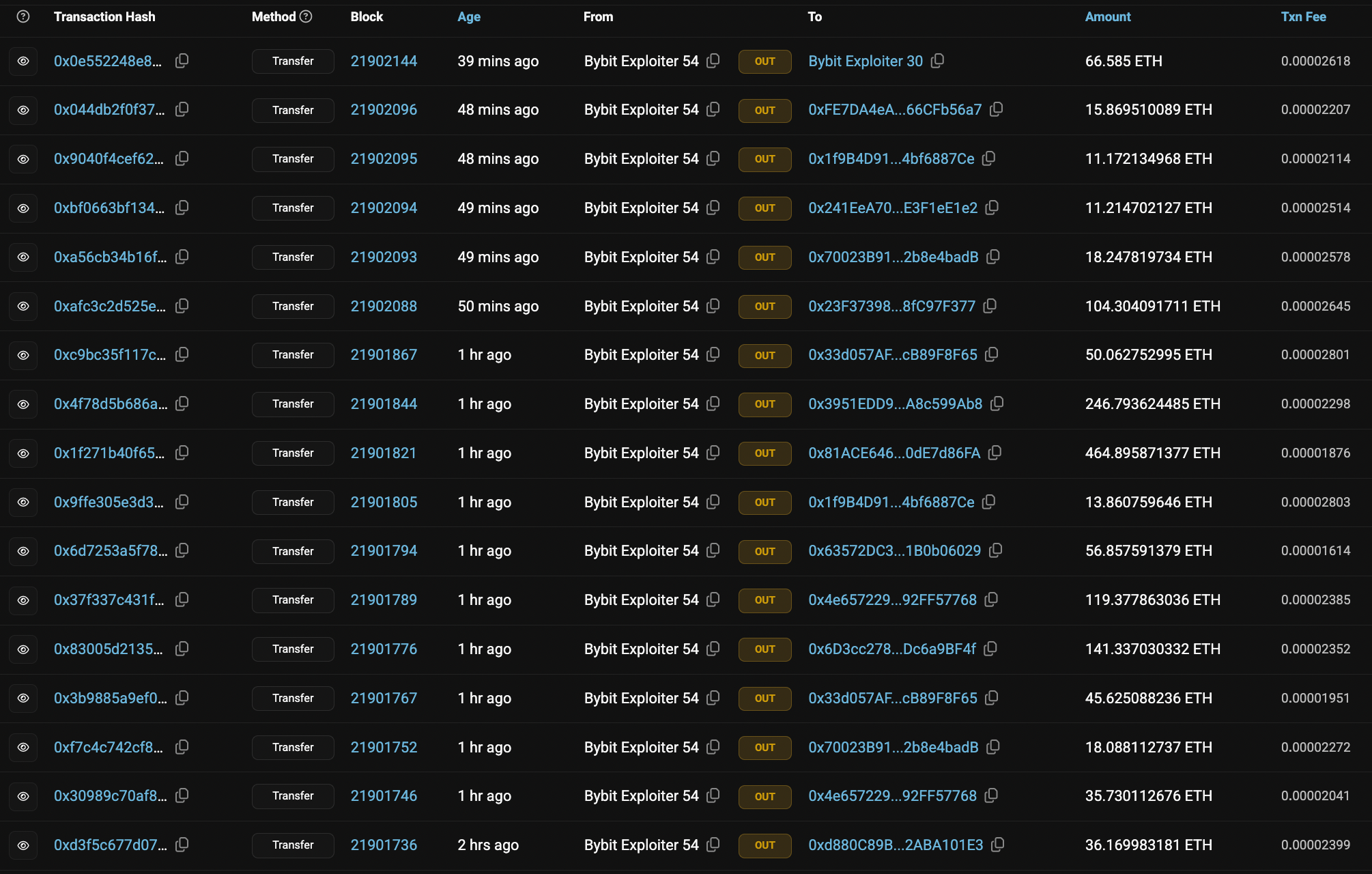Open address 0x4e657229 in block 21901789 row
The height and width of the screenshot is (874, 1372).
click(x=893, y=600)
